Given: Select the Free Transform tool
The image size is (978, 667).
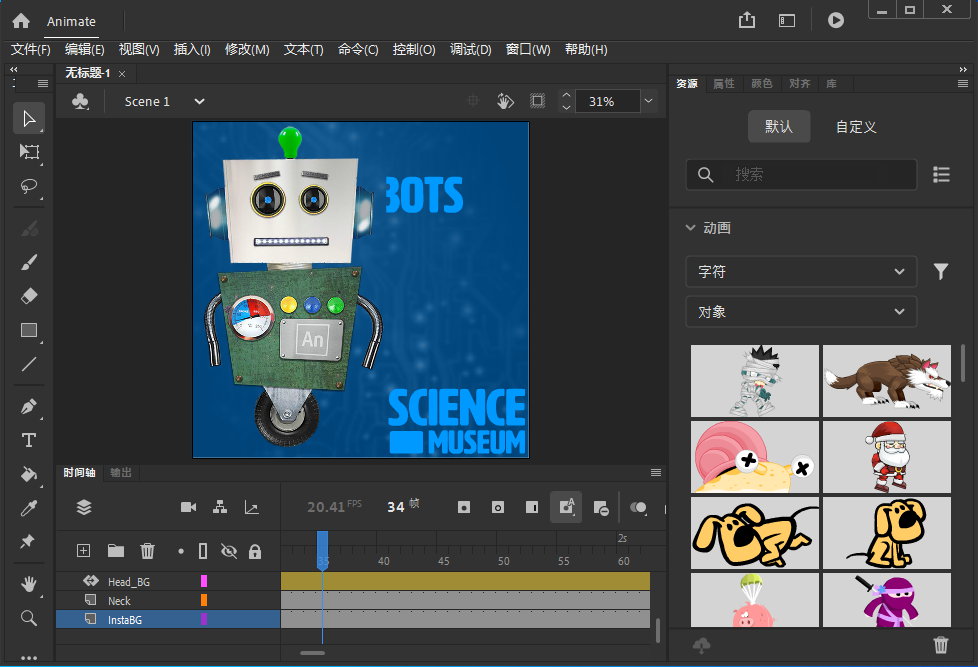Looking at the screenshot, I should click(x=29, y=152).
